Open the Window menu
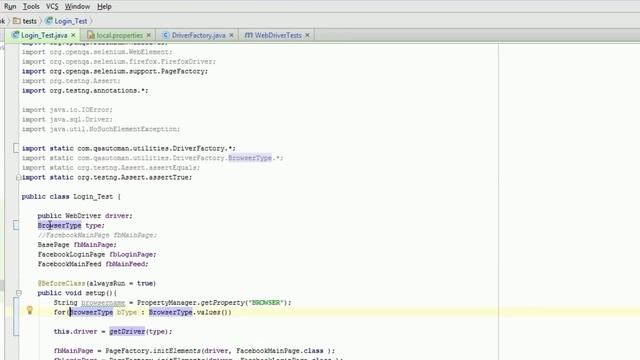 point(77,7)
